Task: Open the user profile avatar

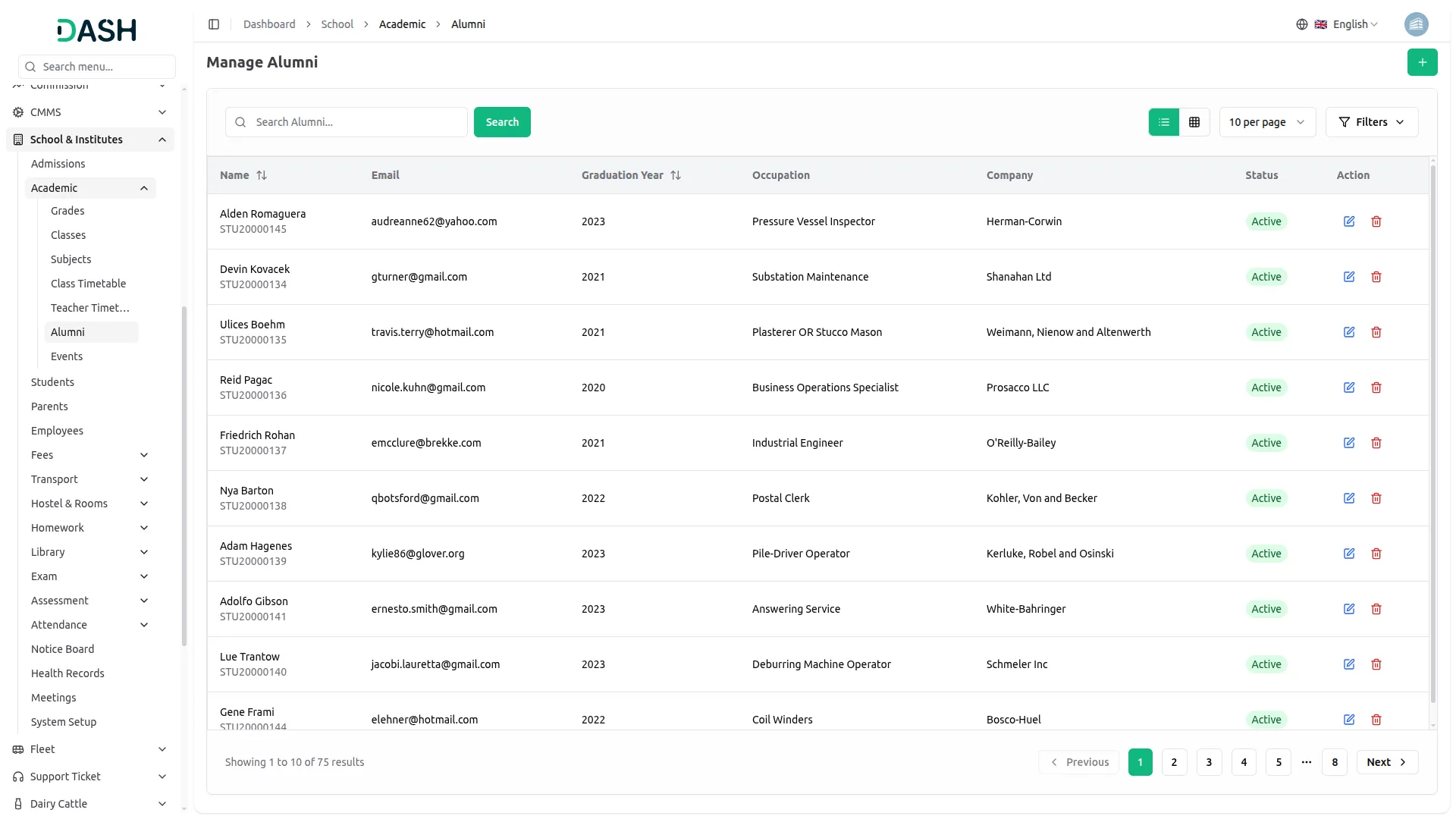Action: point(1416,24)
